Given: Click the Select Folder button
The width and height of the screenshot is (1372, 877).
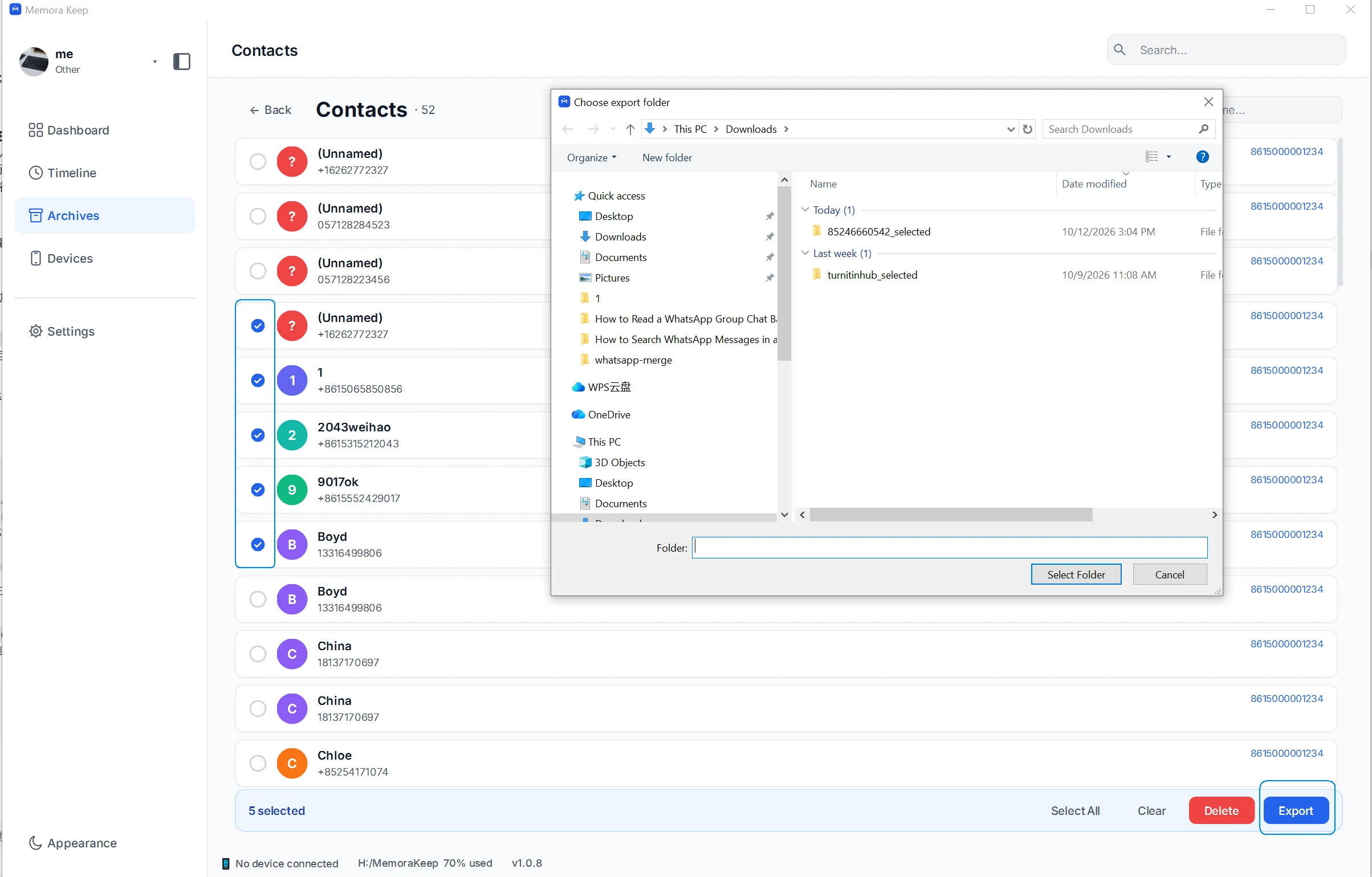Looking at the screenshot, I should click(x=1076, y=574).
